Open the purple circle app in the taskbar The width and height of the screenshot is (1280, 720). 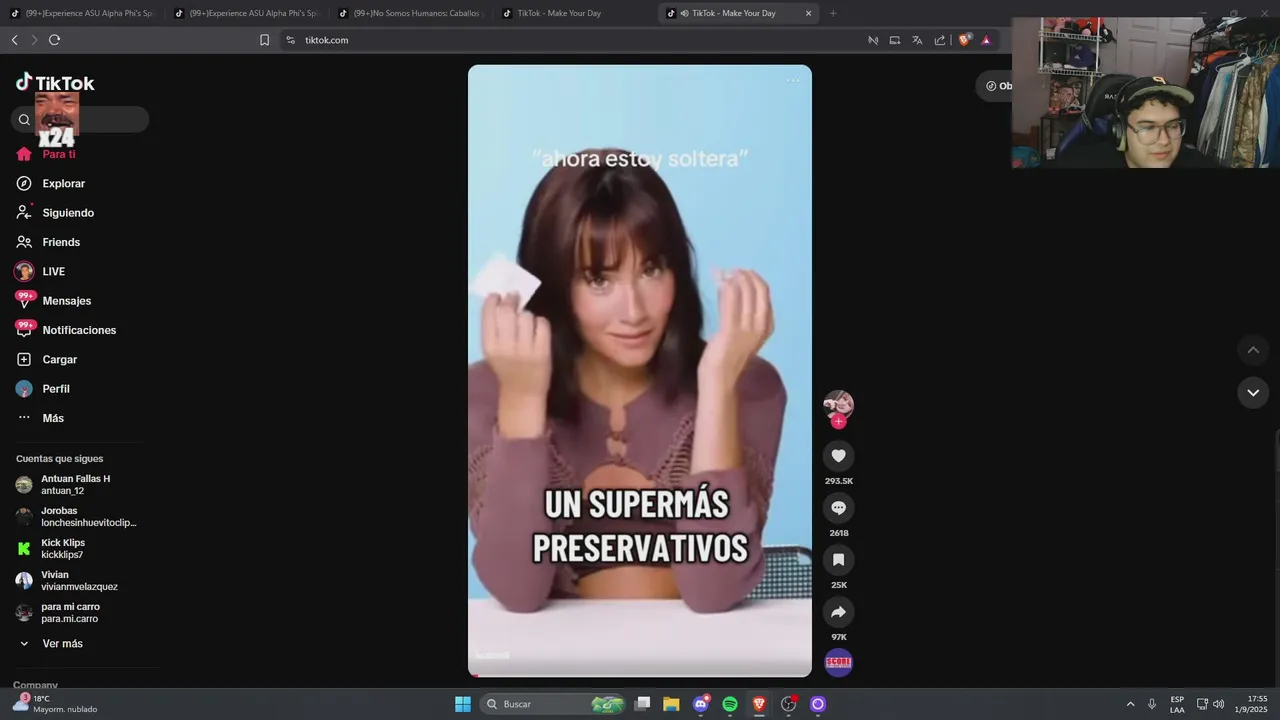pos(817,704)
